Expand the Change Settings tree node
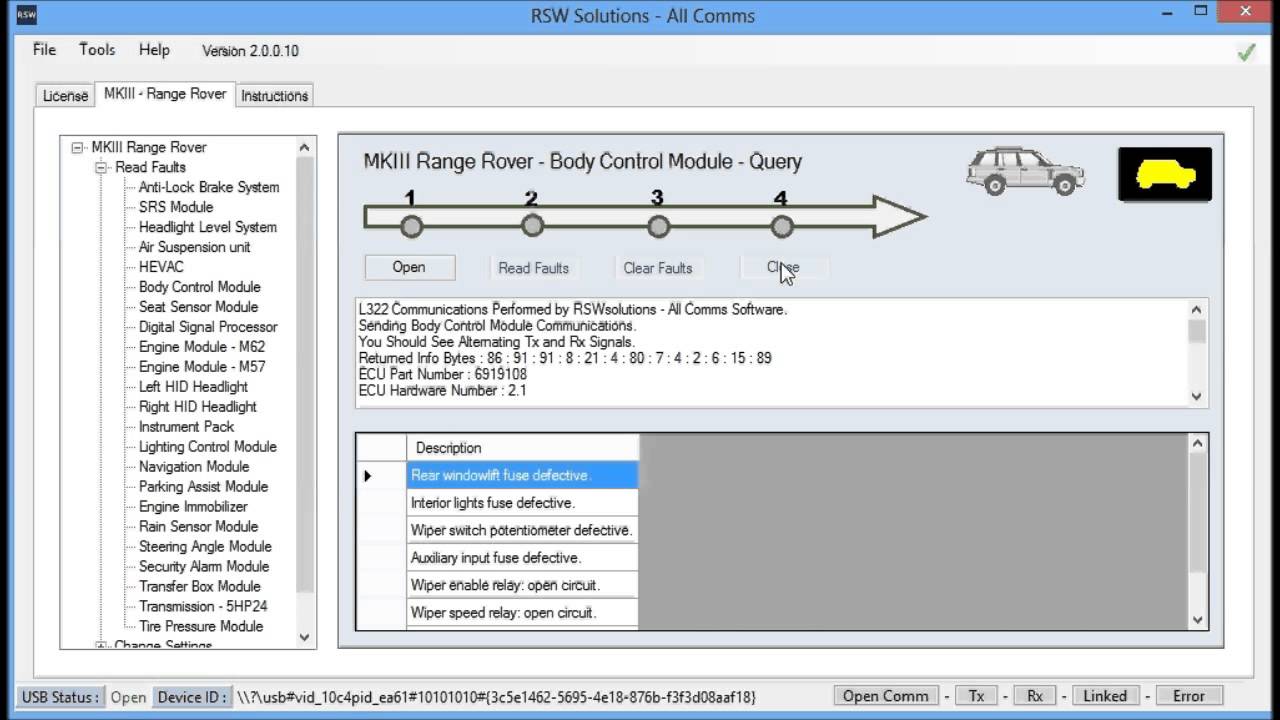This screenshot has height=720, width=1280. point(101,646)
